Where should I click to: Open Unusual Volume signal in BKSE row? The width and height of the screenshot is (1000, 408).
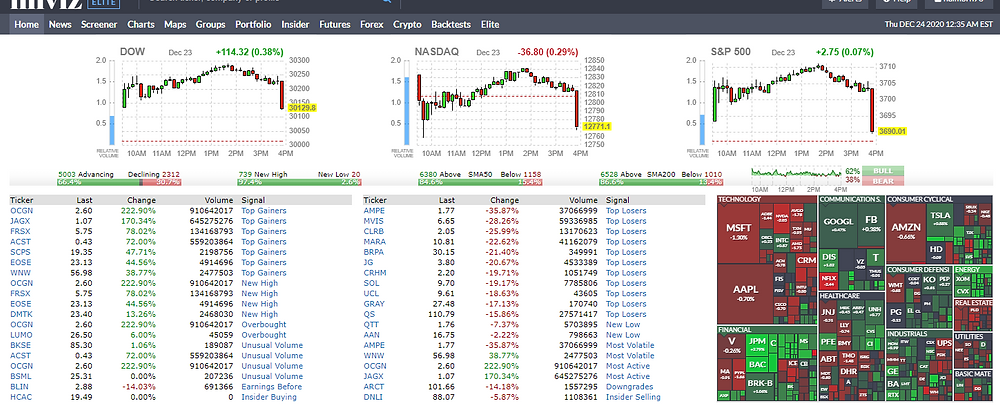coord(272,345)
